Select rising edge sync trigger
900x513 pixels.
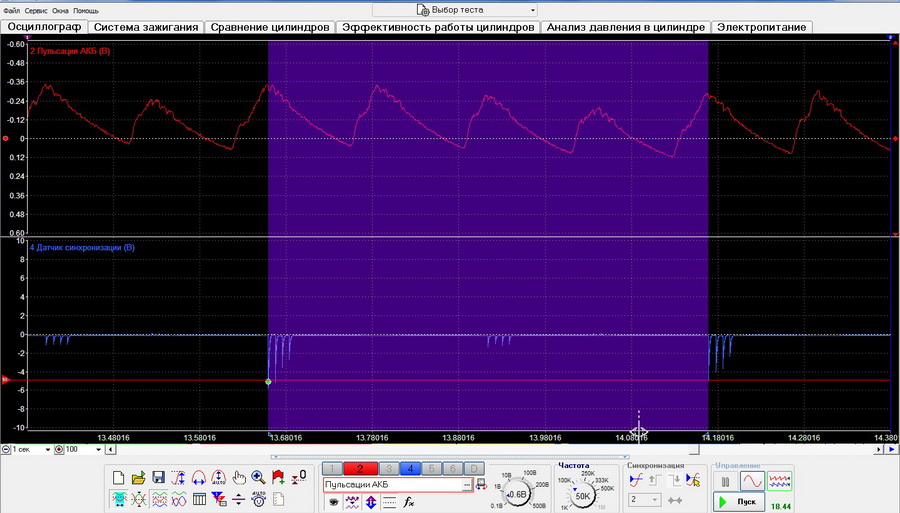[654, 480]
